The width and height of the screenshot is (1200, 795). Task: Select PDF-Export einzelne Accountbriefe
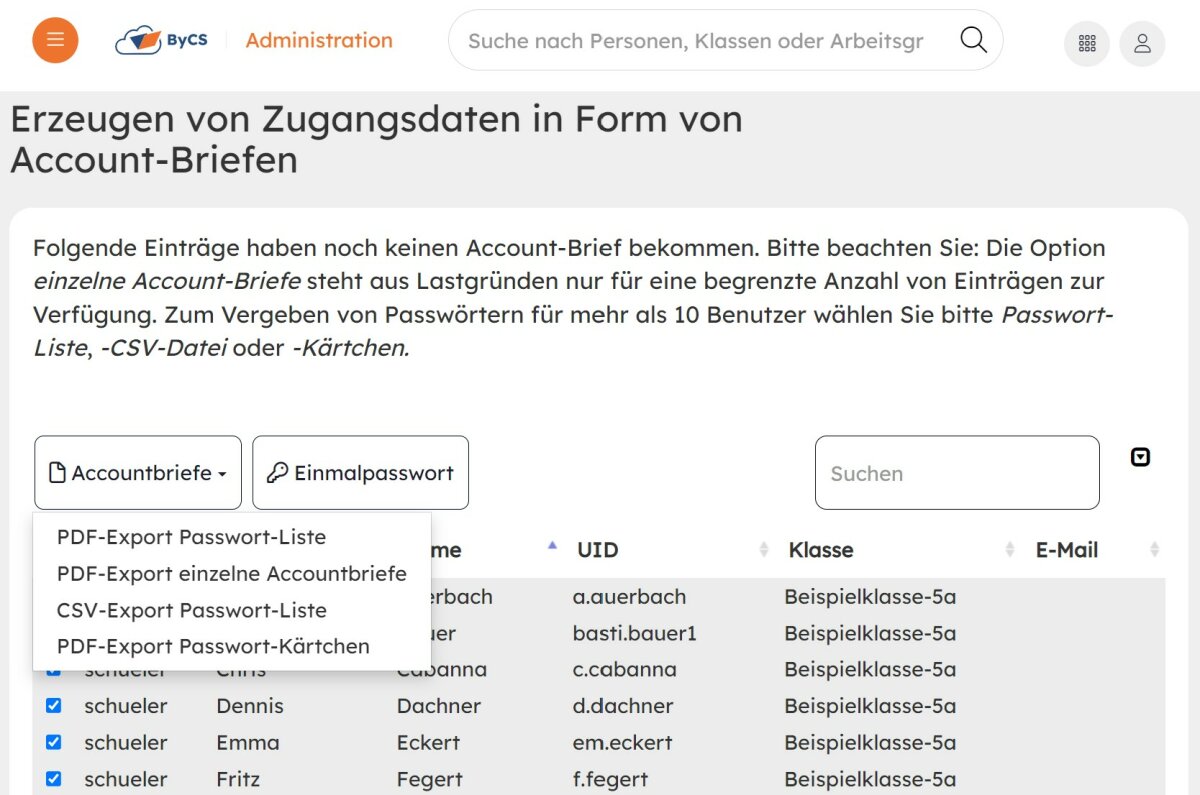point(231,574)
